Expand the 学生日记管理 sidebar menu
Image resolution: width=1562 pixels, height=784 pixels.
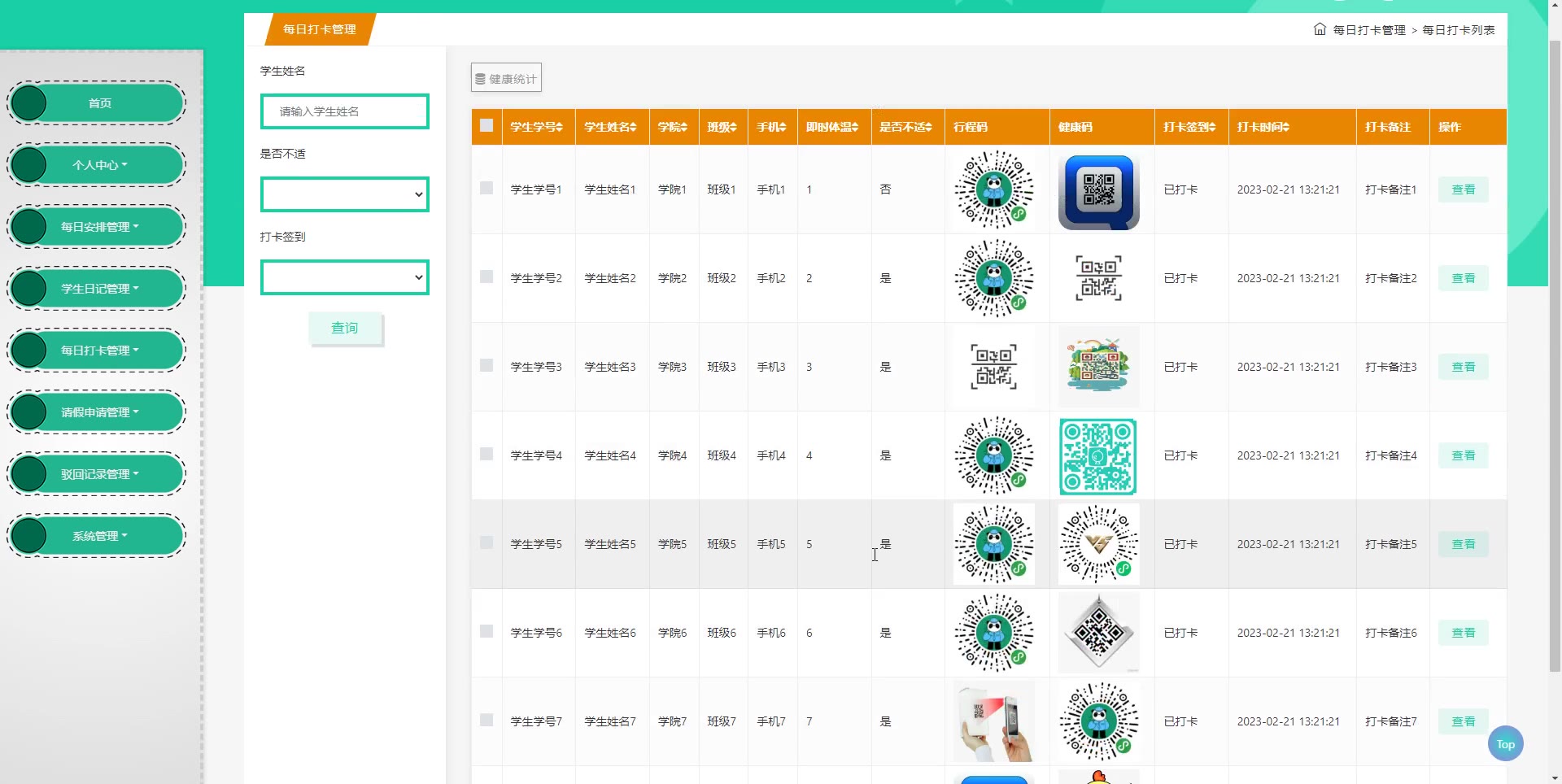pos(97,289)
